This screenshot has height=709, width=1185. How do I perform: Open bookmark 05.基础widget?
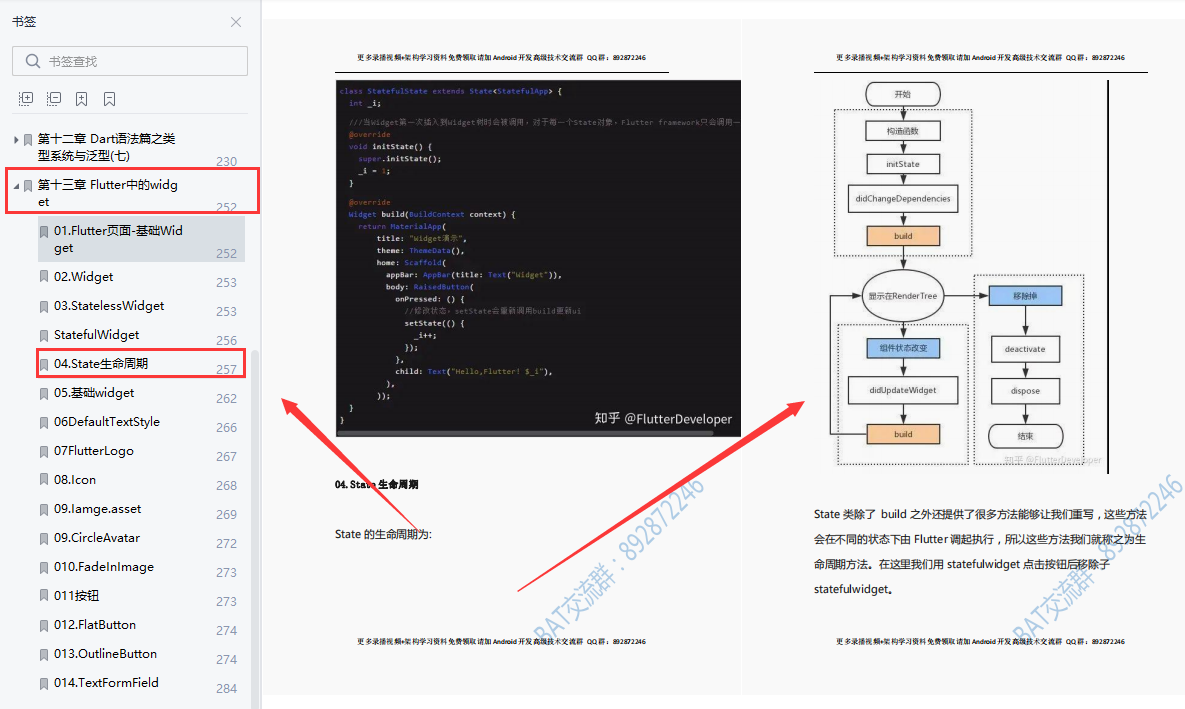tap(94, 393)
